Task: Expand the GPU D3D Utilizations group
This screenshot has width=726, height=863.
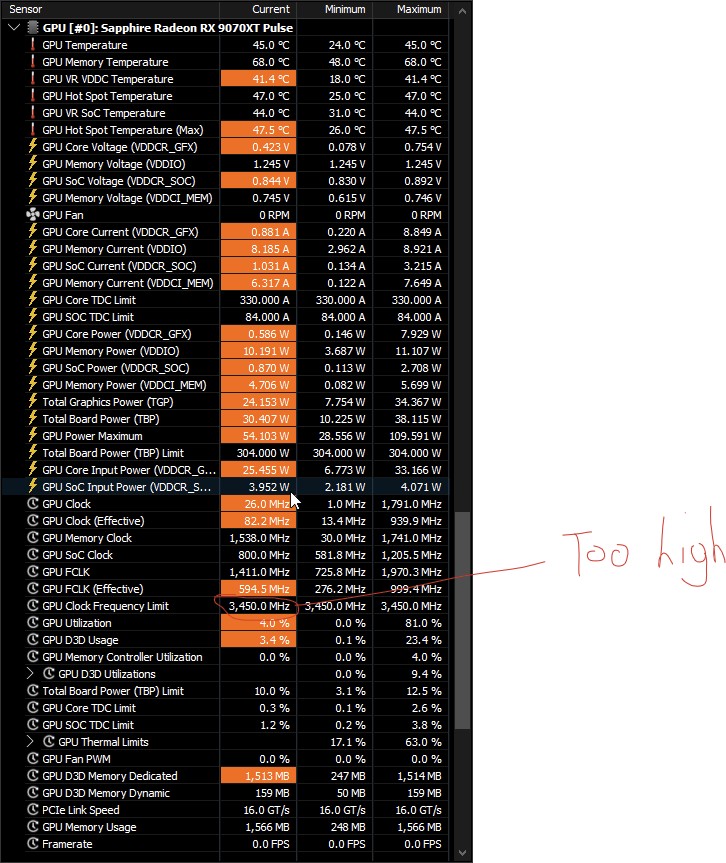Action: [30, 674]
